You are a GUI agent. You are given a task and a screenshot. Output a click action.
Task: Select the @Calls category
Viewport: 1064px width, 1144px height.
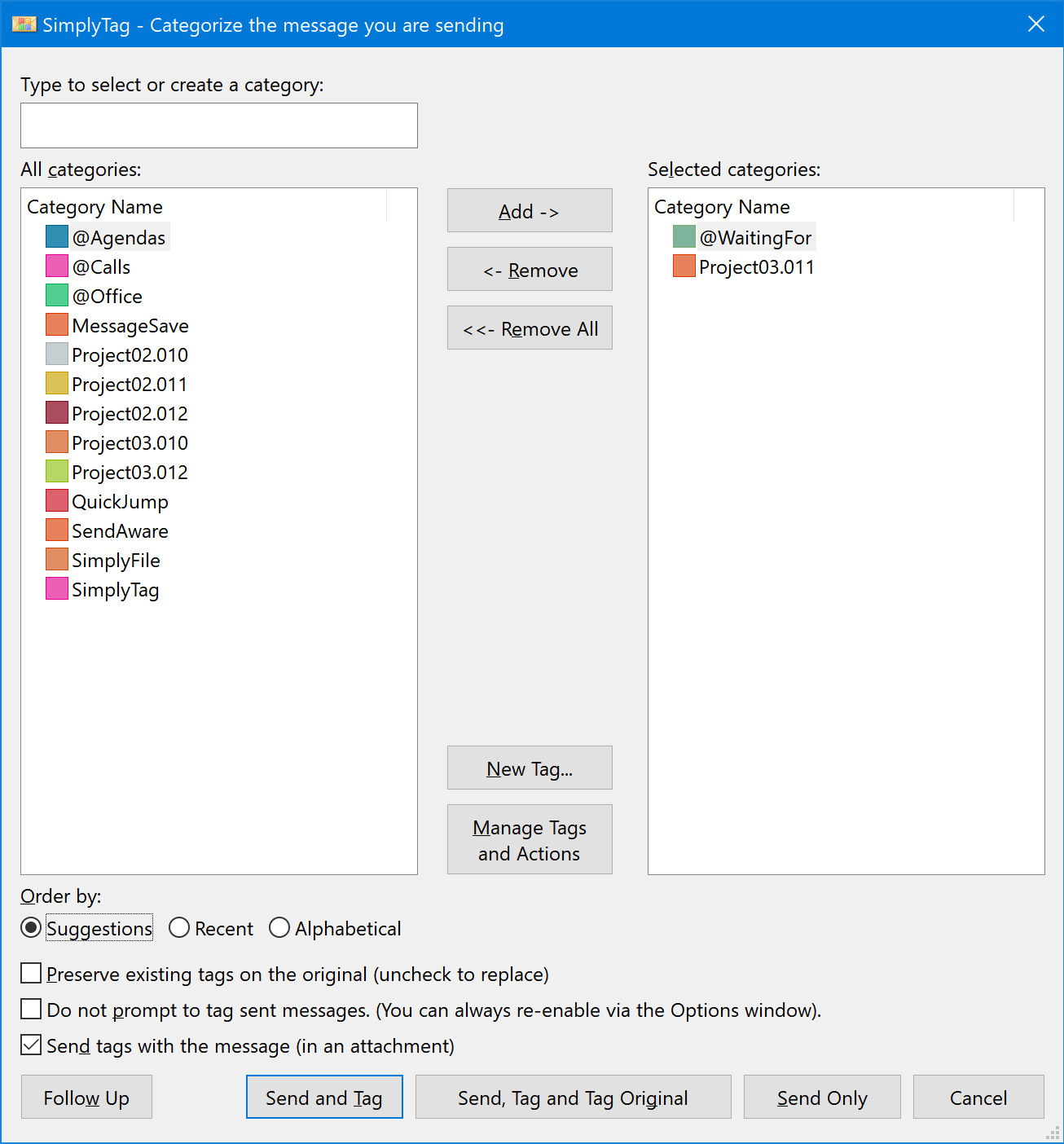click(x=101, y=267)
